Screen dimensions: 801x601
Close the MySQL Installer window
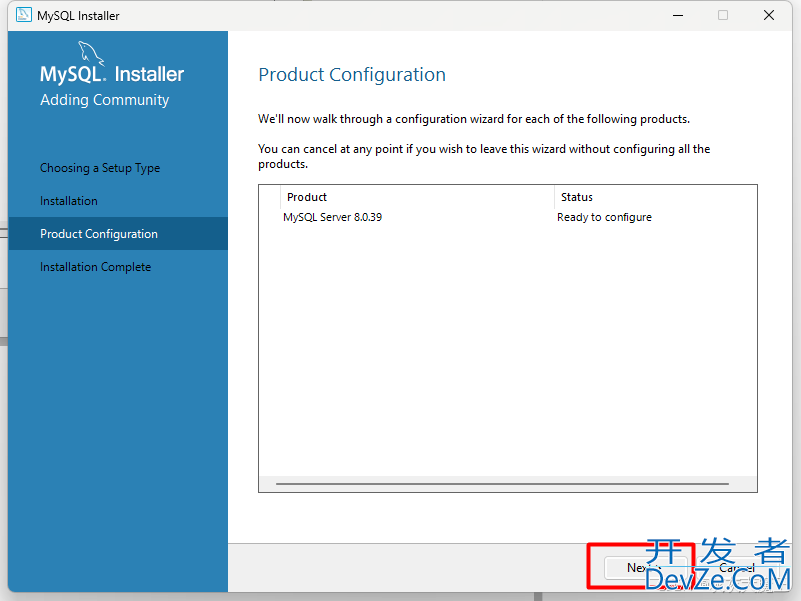coord(769,15)
